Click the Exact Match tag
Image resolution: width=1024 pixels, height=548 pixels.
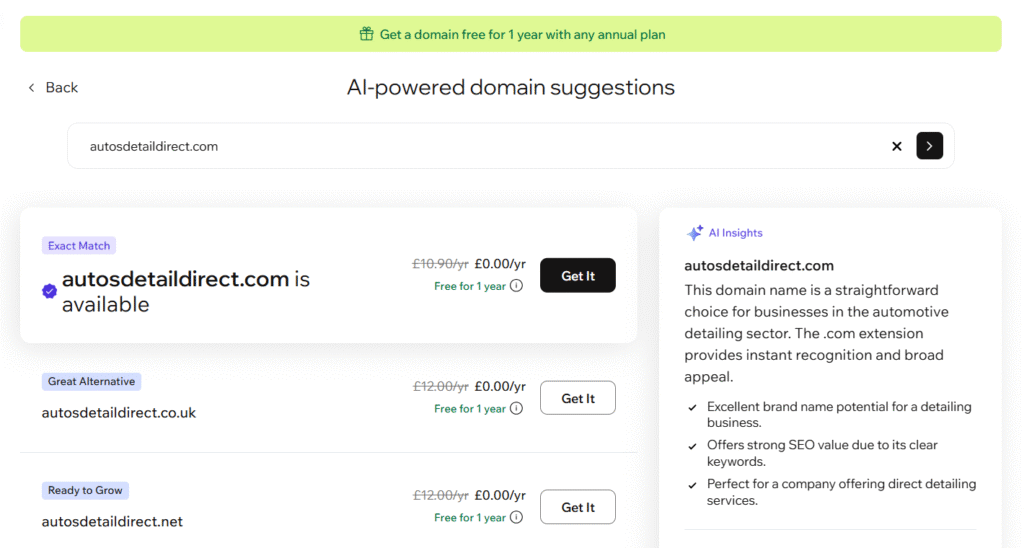[x=79, y=245]
